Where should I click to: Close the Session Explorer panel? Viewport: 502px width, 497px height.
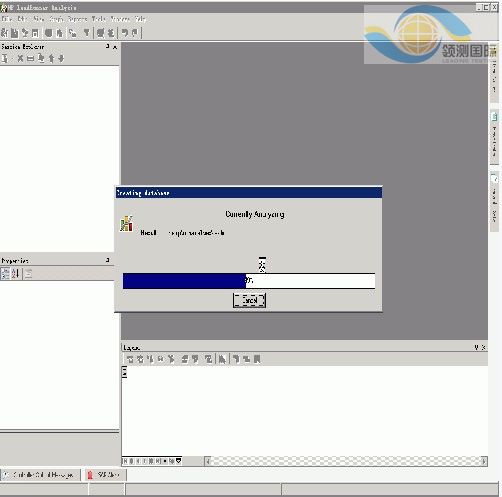coord(115,47)
